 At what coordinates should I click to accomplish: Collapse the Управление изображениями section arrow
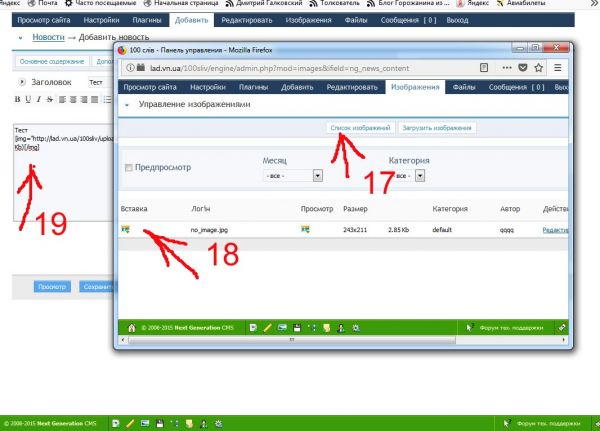127,105
